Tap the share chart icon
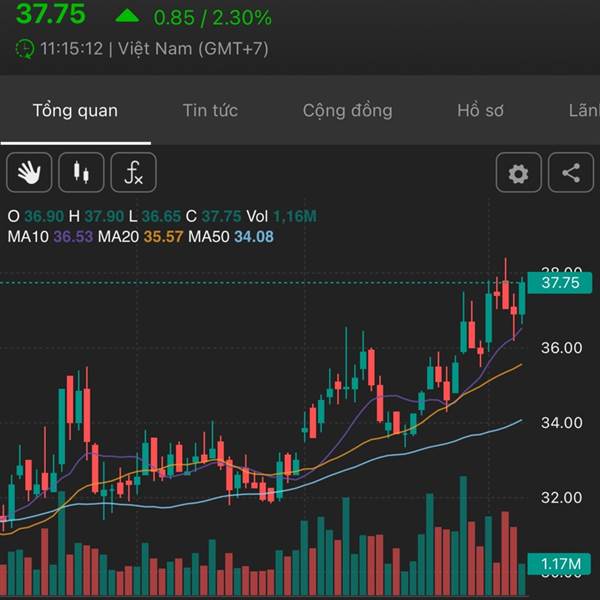 pyautogui.click(x=571, y=173)
